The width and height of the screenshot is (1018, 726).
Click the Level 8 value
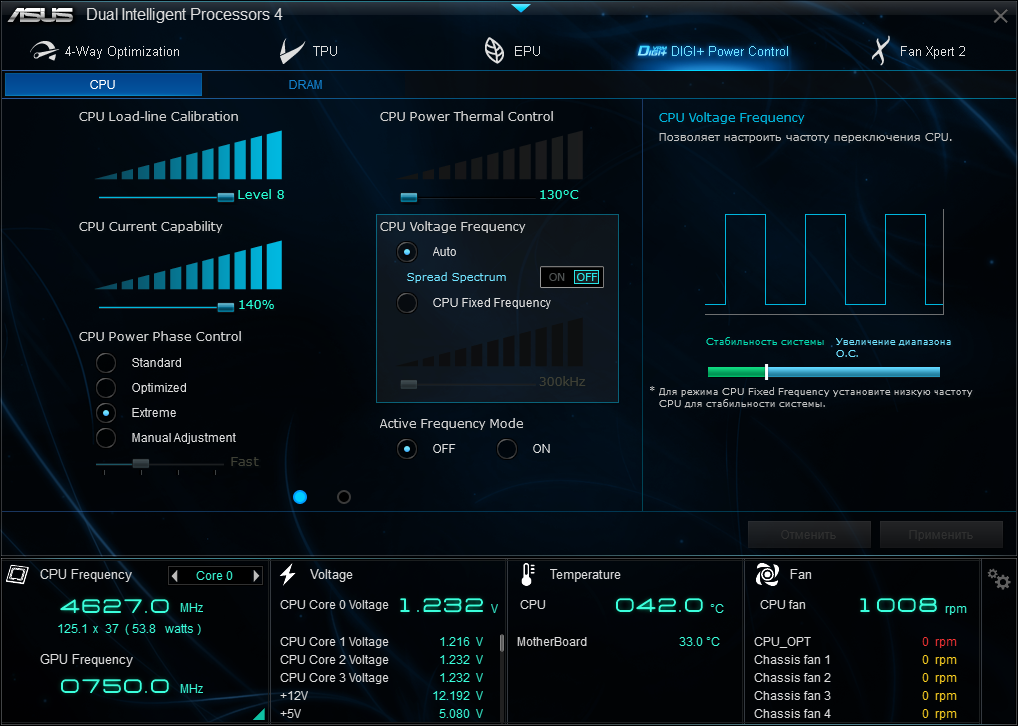261,195
